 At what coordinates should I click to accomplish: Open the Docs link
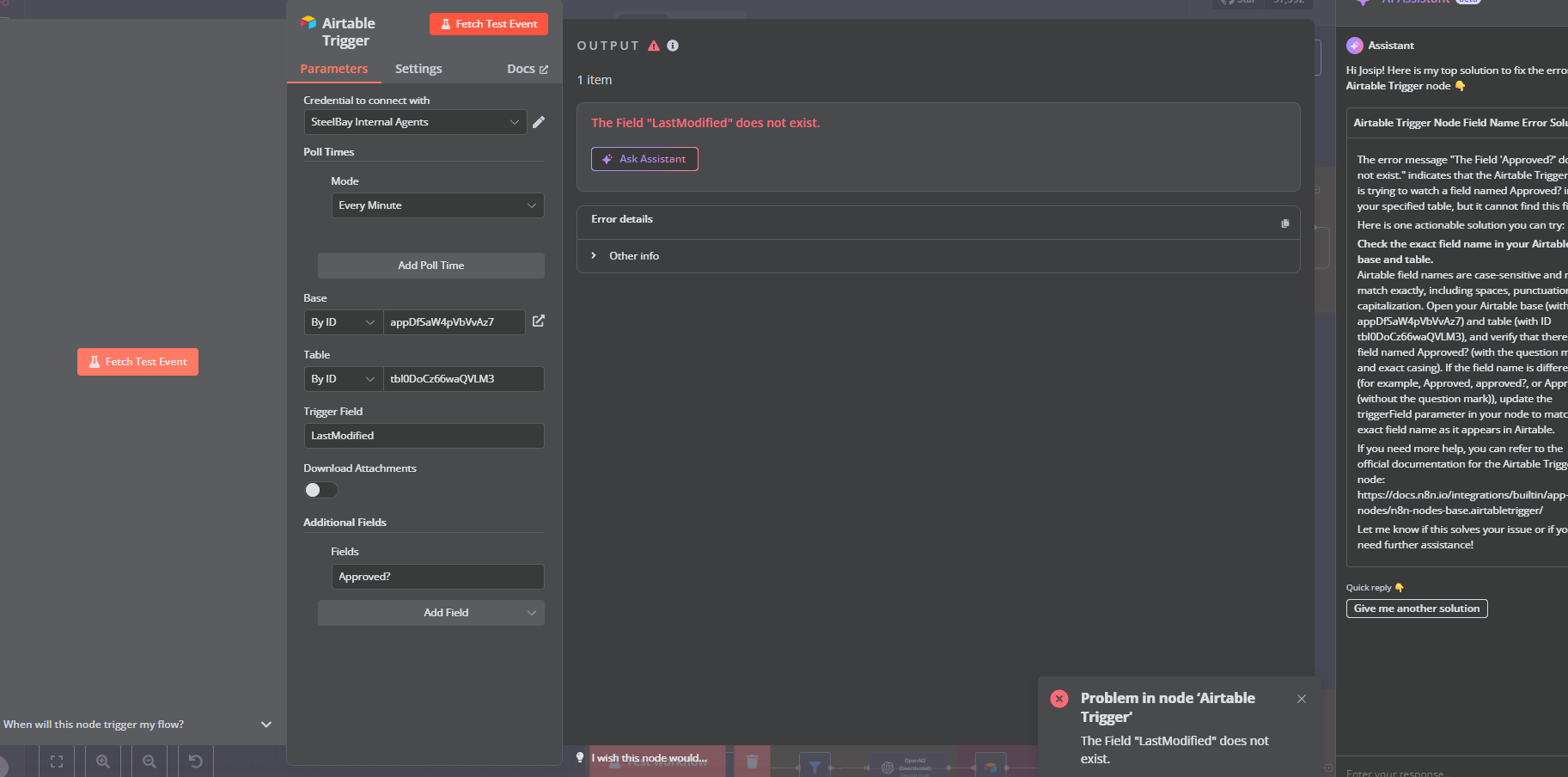point(527,69)
